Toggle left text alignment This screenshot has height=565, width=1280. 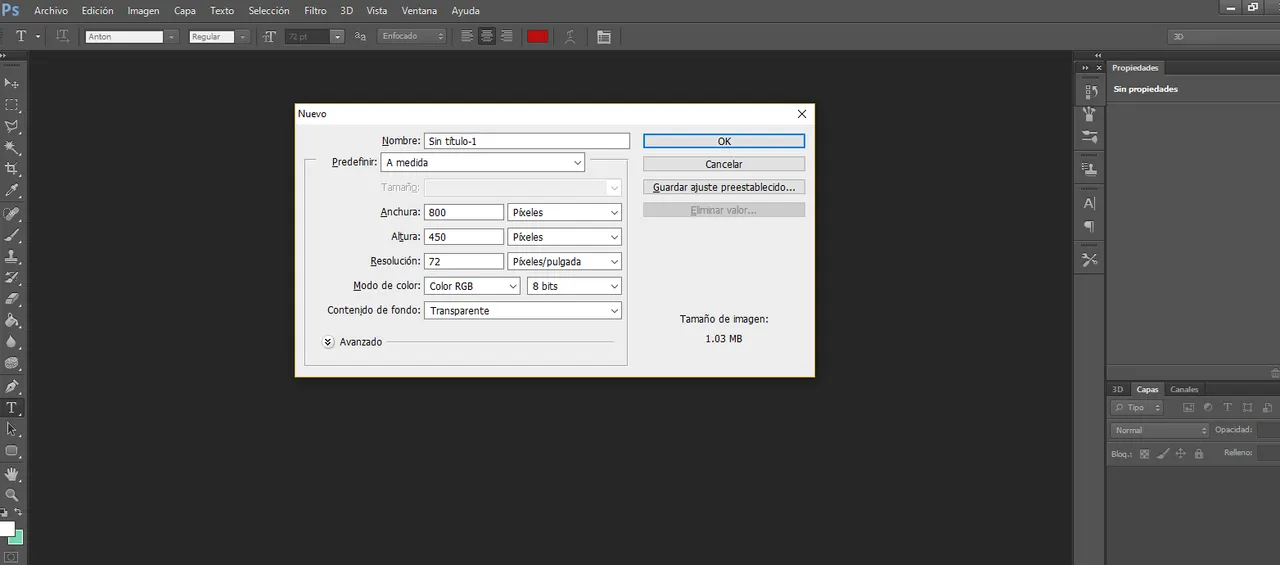467,36
